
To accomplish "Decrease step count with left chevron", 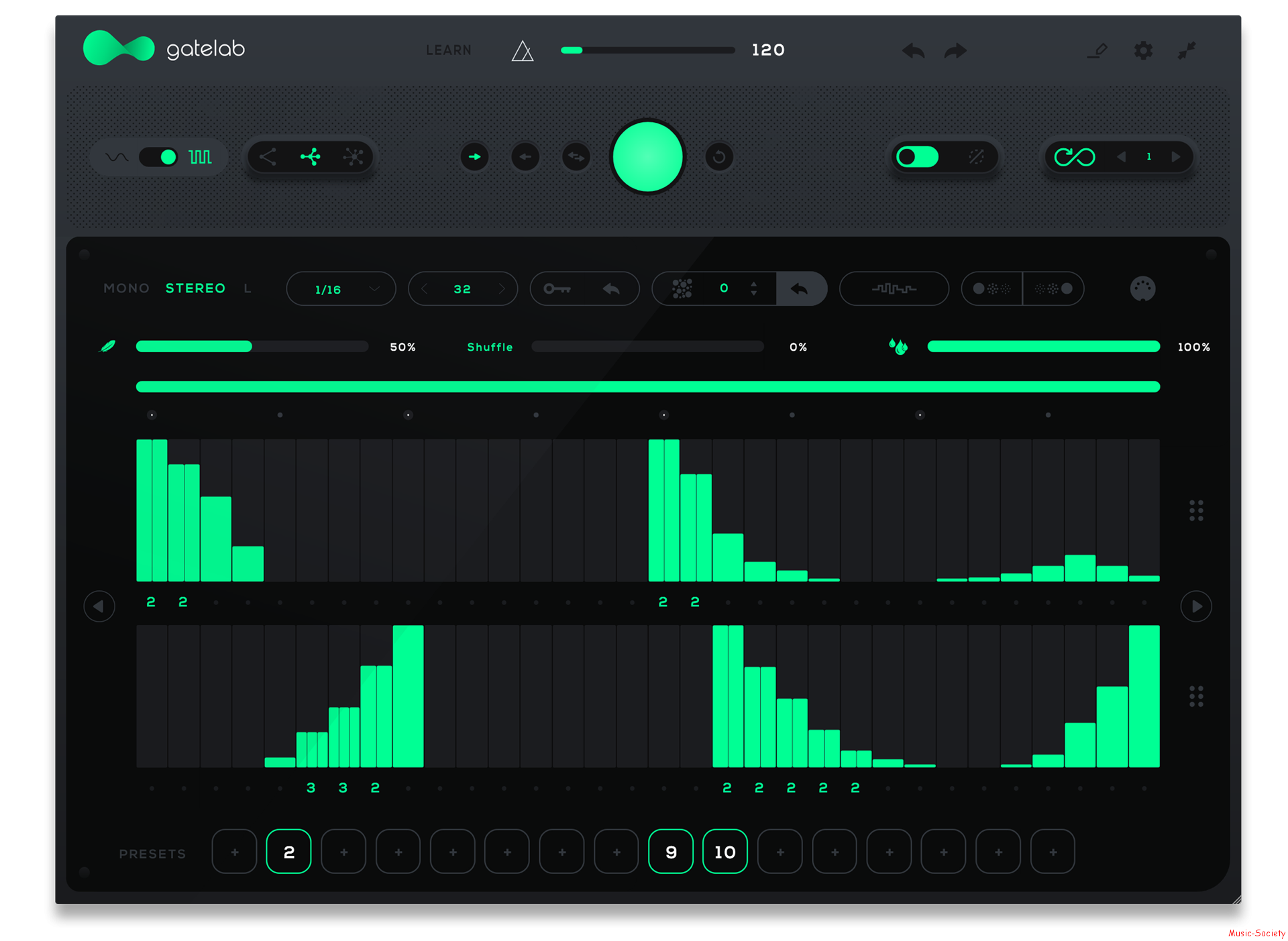I will 424,289.
